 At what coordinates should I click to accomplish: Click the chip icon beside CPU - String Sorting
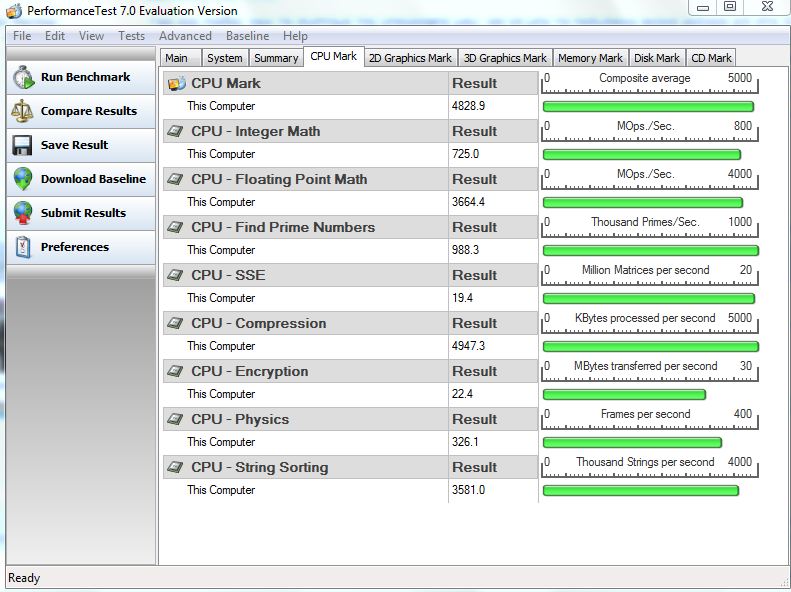(176, 467)
